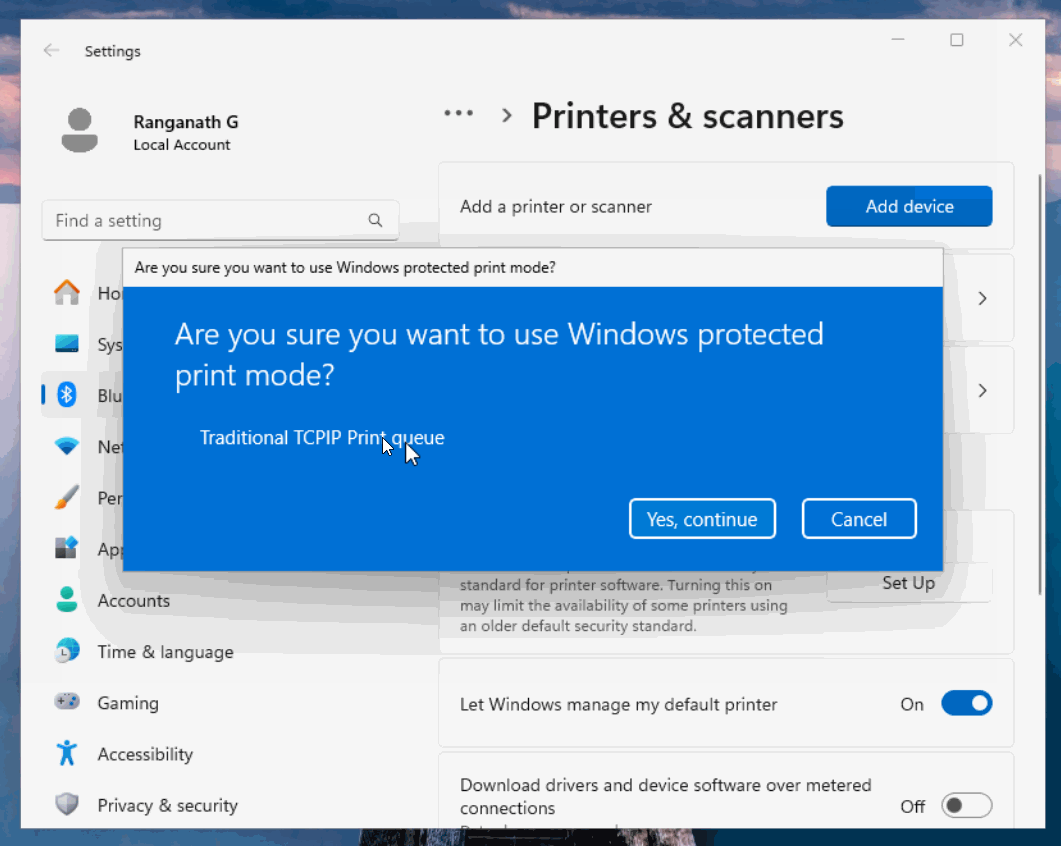Open breadcrumb ellipsis menu
Screen dimensions: 1061x846
click(x=459, y=114)
